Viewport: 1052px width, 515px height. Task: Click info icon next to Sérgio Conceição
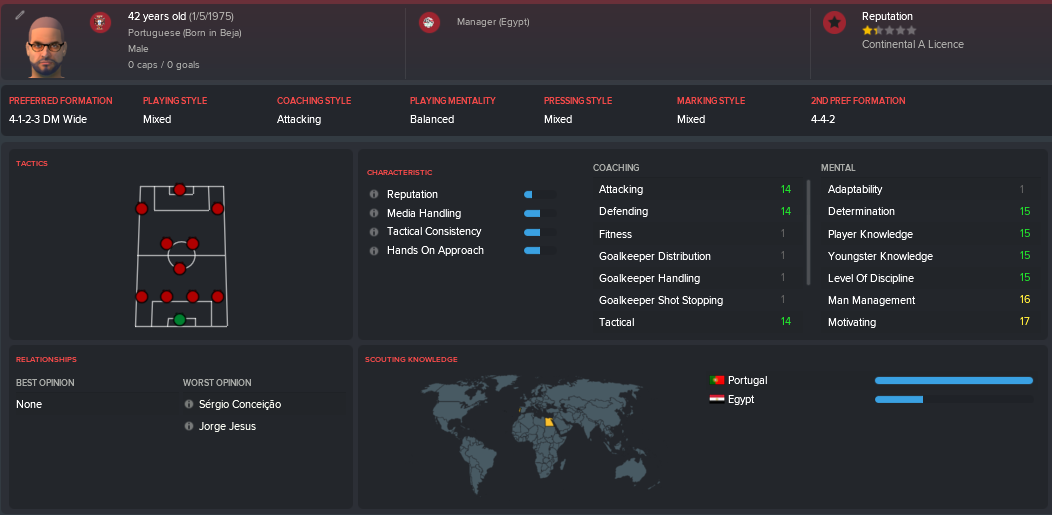189,404
